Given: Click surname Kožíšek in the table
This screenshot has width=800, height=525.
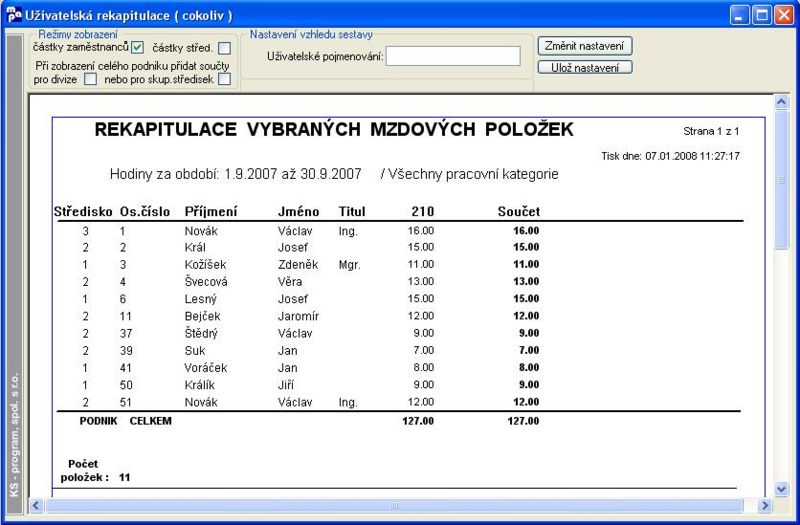Looking at the screenshot, I should click(206, 265).
